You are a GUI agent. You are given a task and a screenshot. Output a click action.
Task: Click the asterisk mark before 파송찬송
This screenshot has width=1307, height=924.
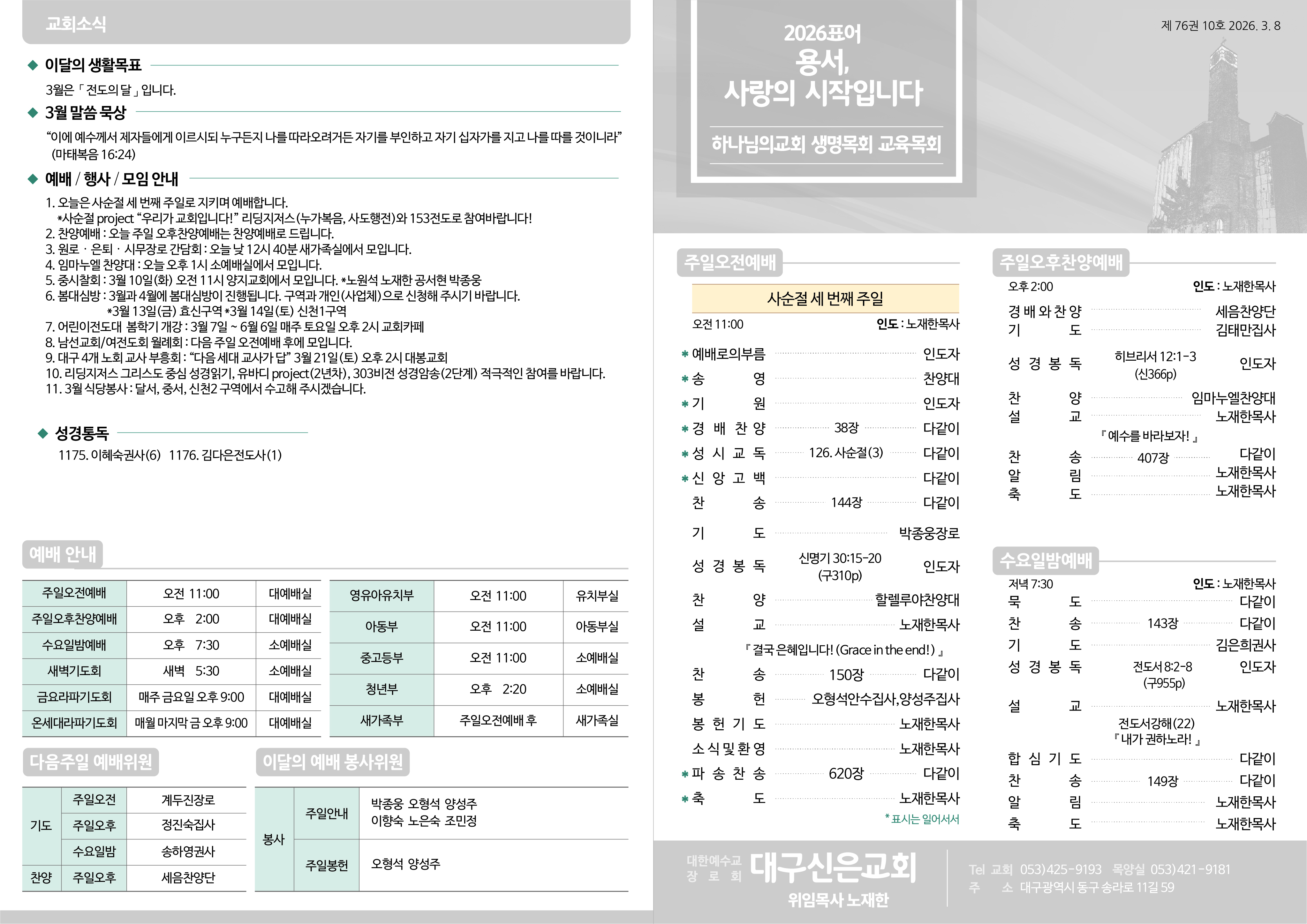[685, 774]
